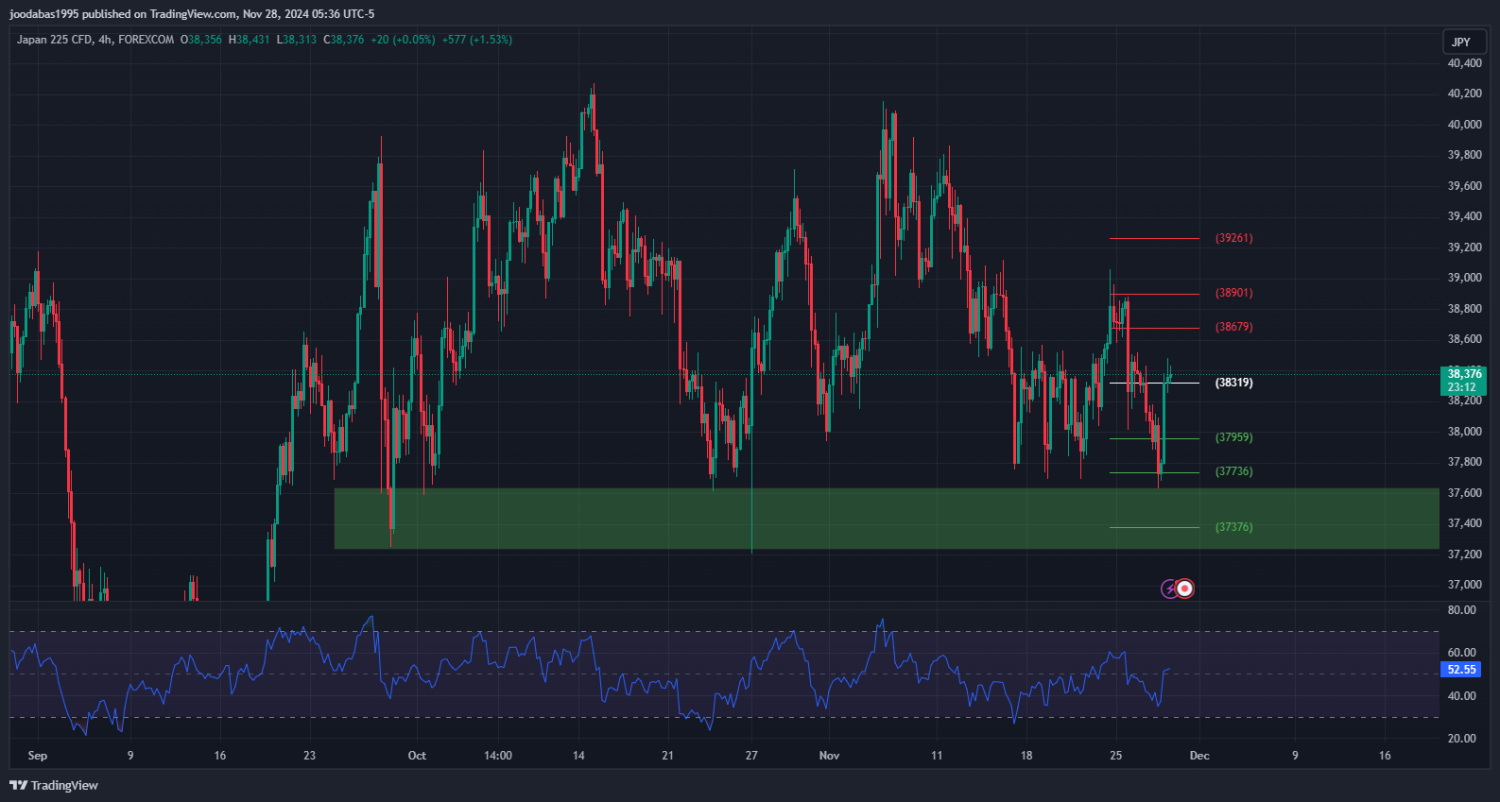Click the green 37959 support level label

click(x=1234, y=438)
